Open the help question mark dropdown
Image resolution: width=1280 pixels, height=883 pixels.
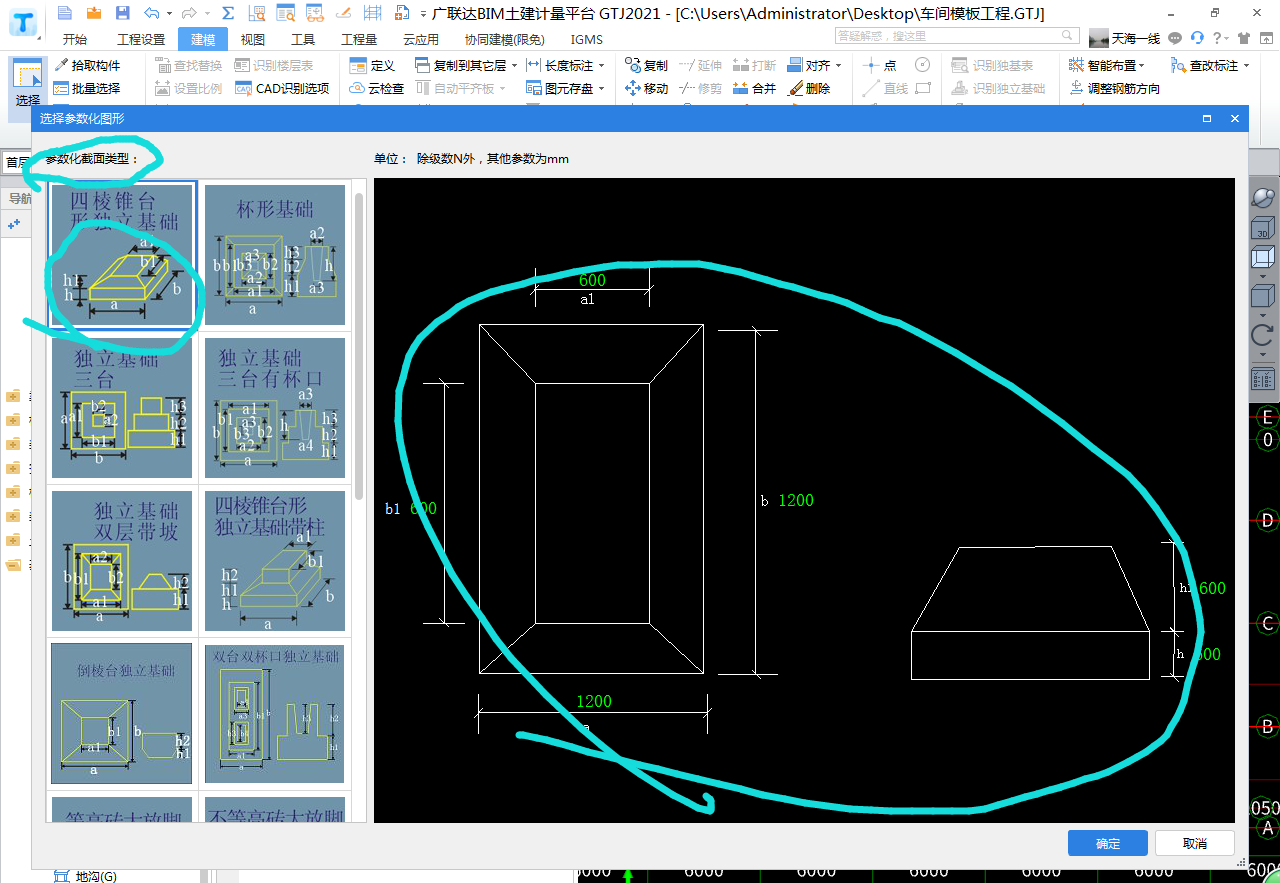coord(1226,38)
